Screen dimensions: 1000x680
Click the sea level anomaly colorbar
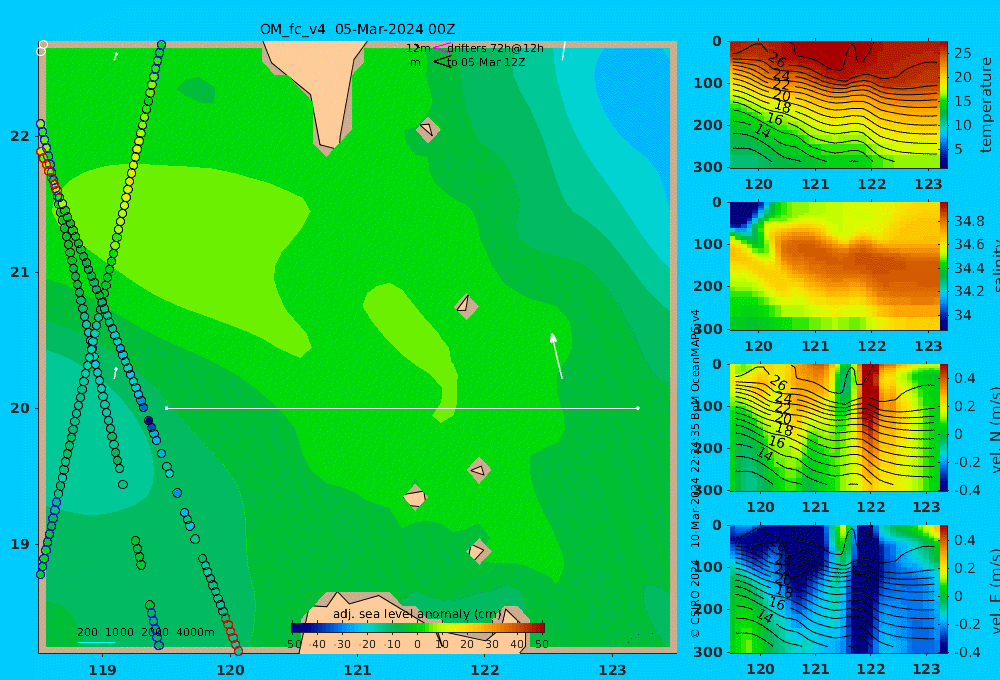click(418, 628)
